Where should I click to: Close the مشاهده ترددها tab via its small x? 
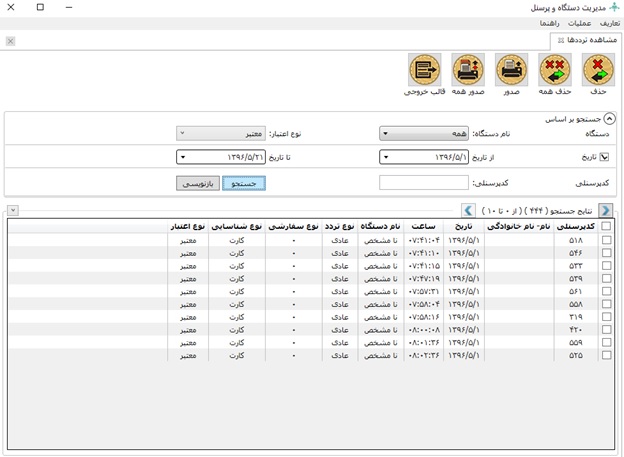561,40
